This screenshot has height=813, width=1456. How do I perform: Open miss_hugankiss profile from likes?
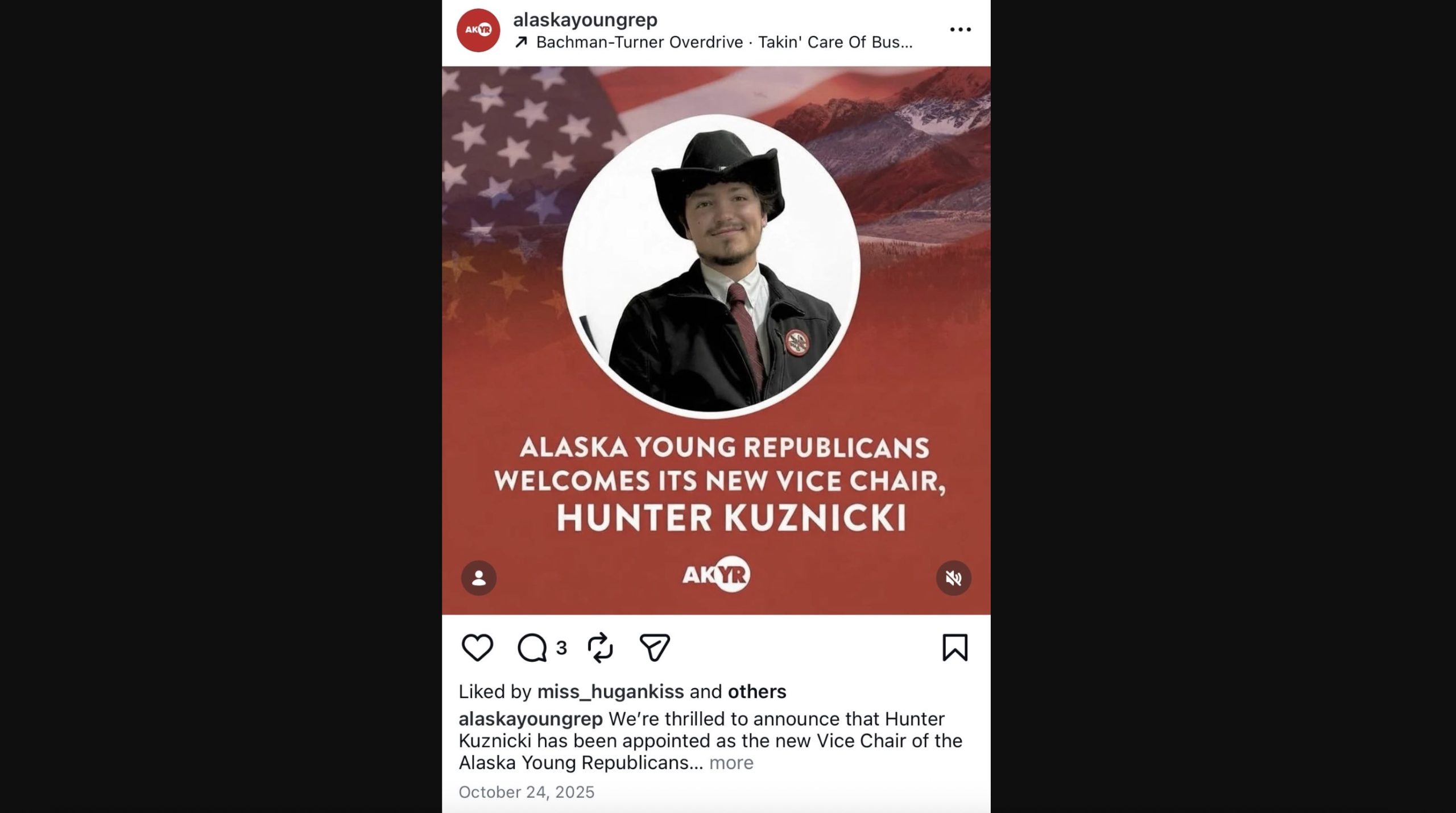610,691
